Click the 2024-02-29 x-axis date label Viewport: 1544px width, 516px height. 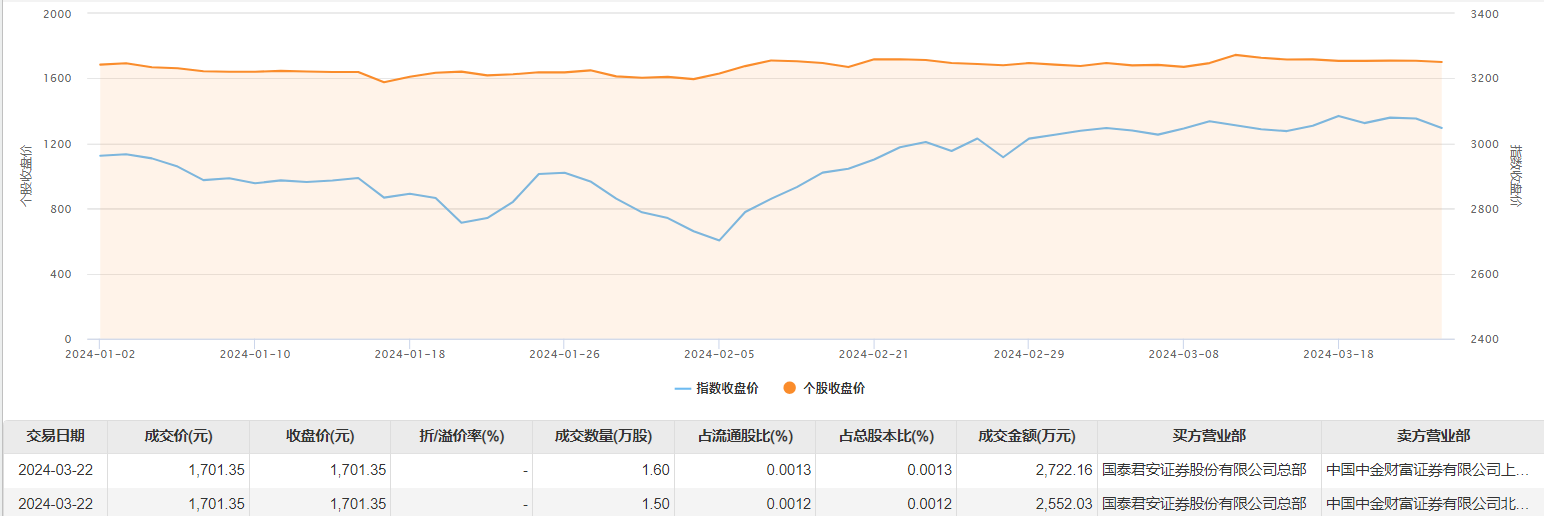pyautogui.click(x=1029, y=353)
